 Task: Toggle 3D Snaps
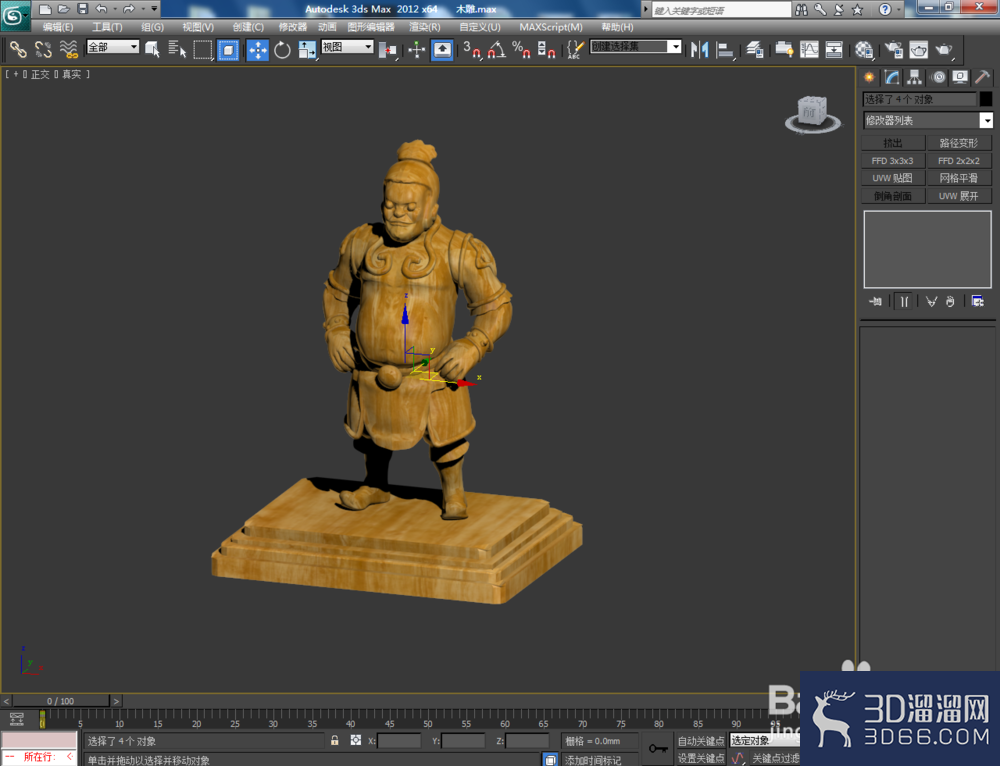click(x=472, y=49)
